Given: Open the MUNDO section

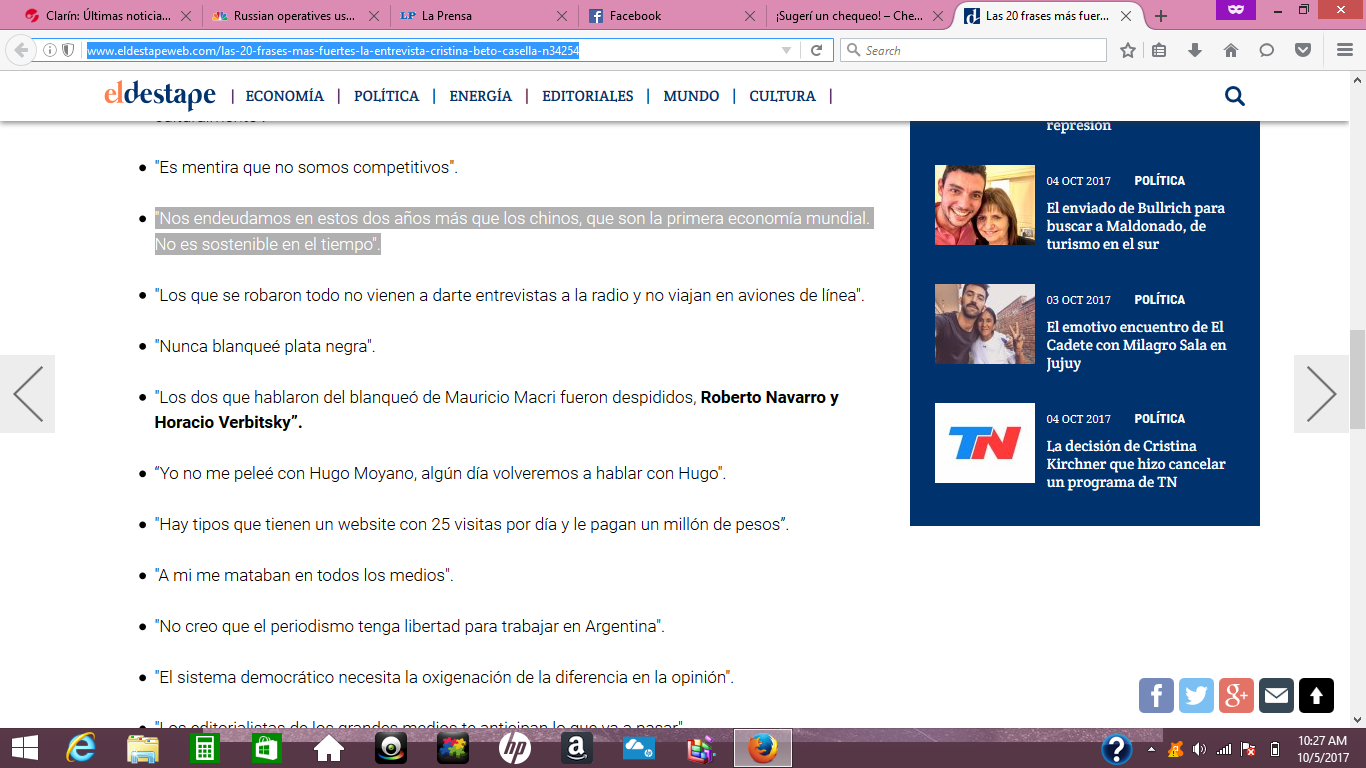Looking at the screenshot, I should click(691, 96).
